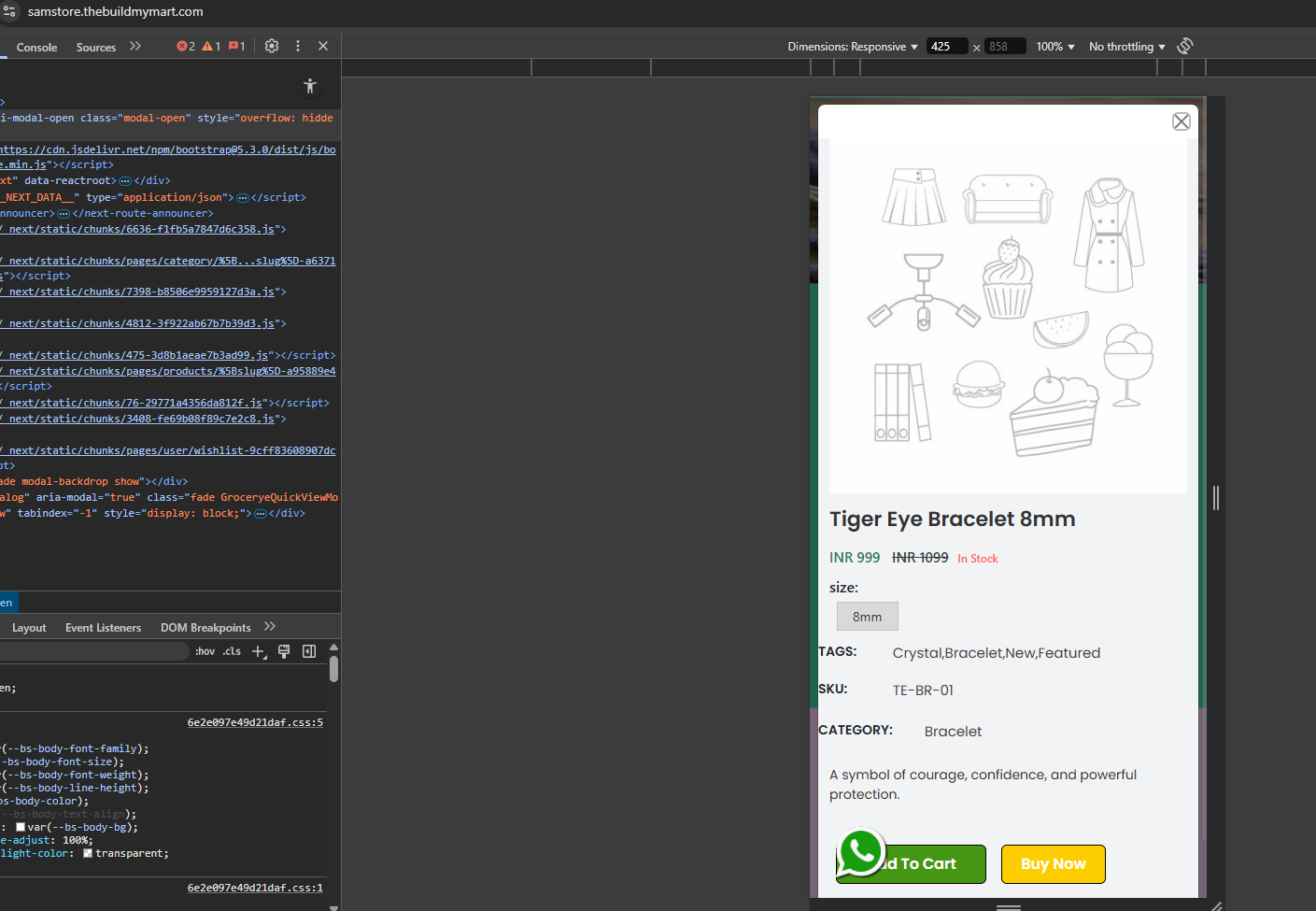The width and height of the screenshot is (1316, 911).
Task: Click the accessibility tree toggle icon
Action: coord(310,87)
